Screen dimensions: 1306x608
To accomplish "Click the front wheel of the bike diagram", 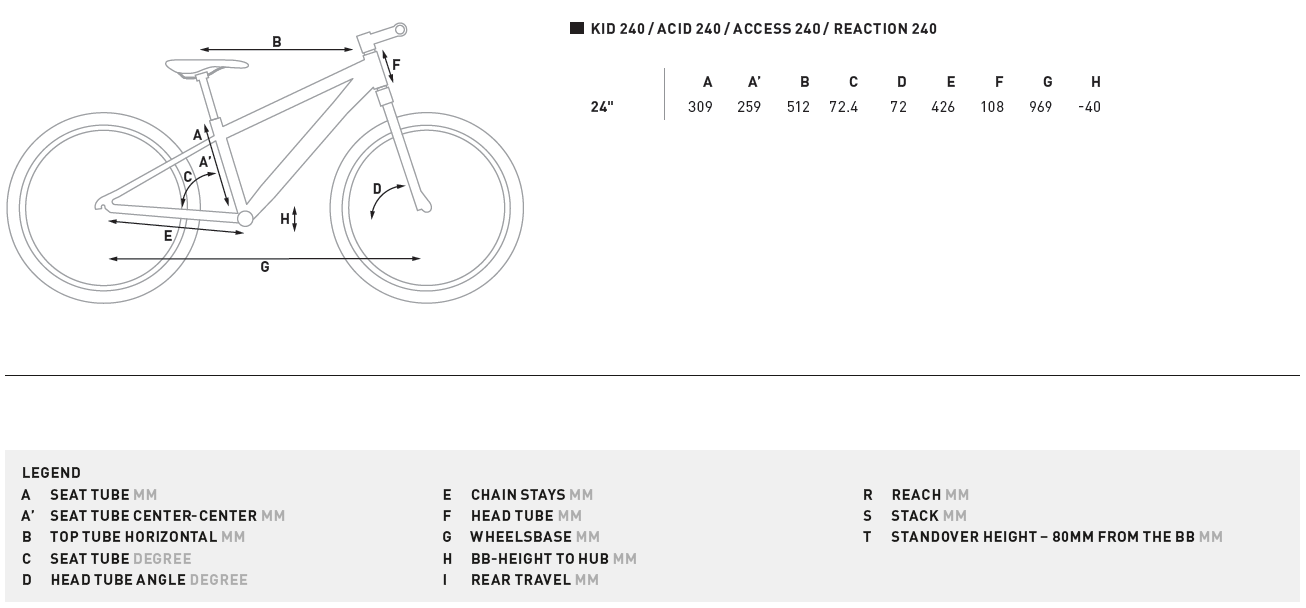I will (x=427, y=208).
